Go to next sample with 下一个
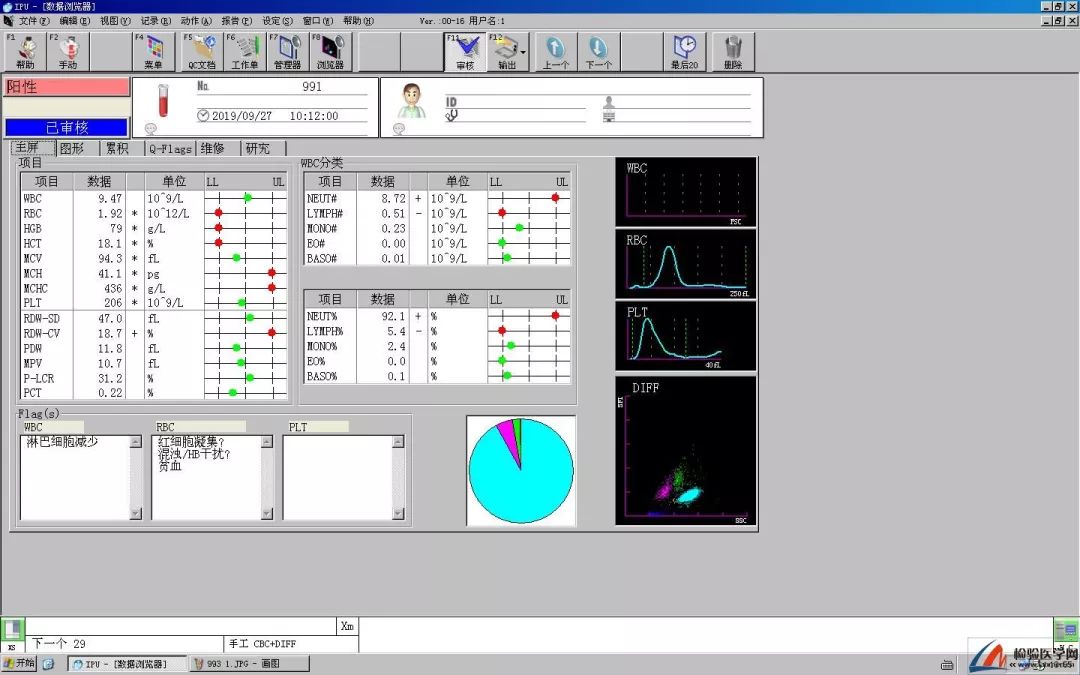1080x675 pixels. click(x=599, y=52)
